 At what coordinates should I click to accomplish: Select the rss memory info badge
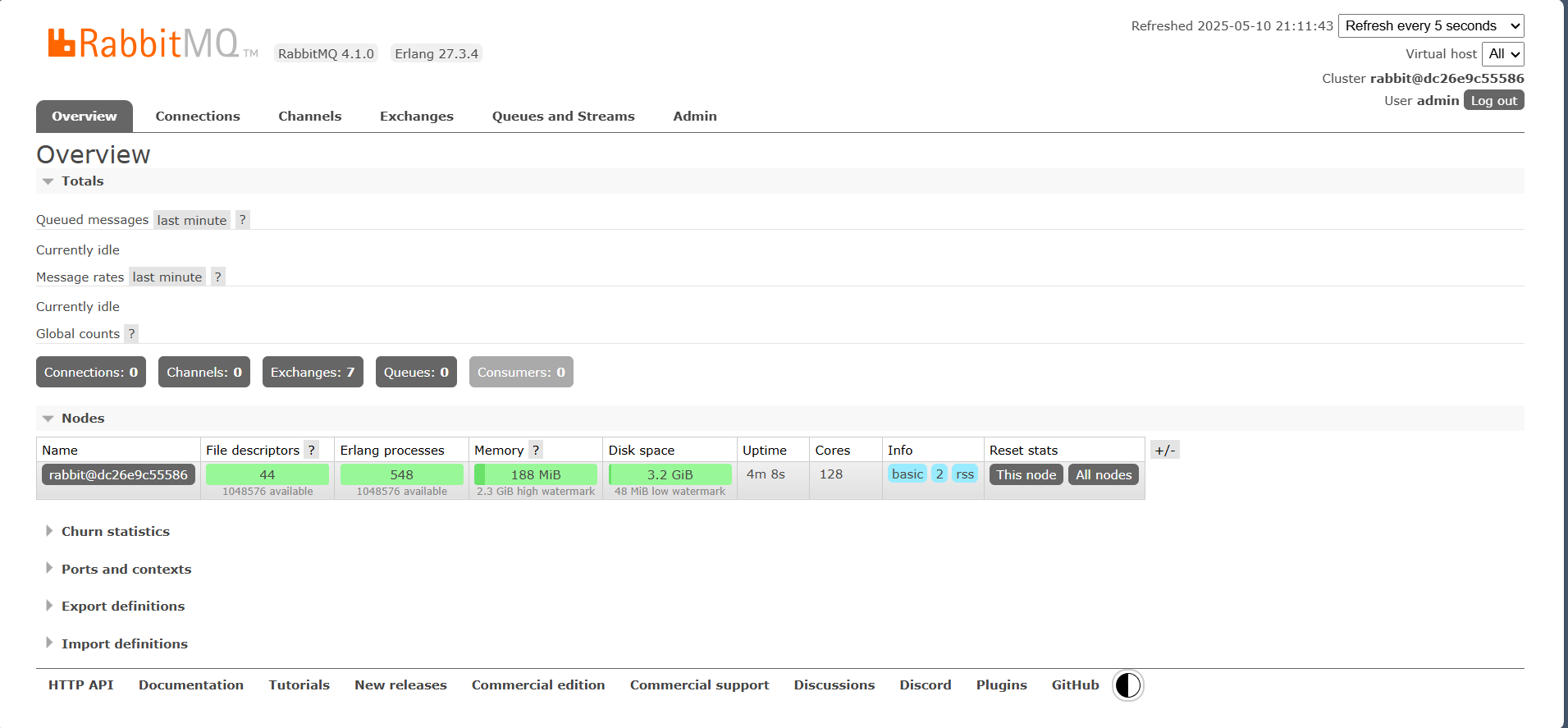pos(964,474)
